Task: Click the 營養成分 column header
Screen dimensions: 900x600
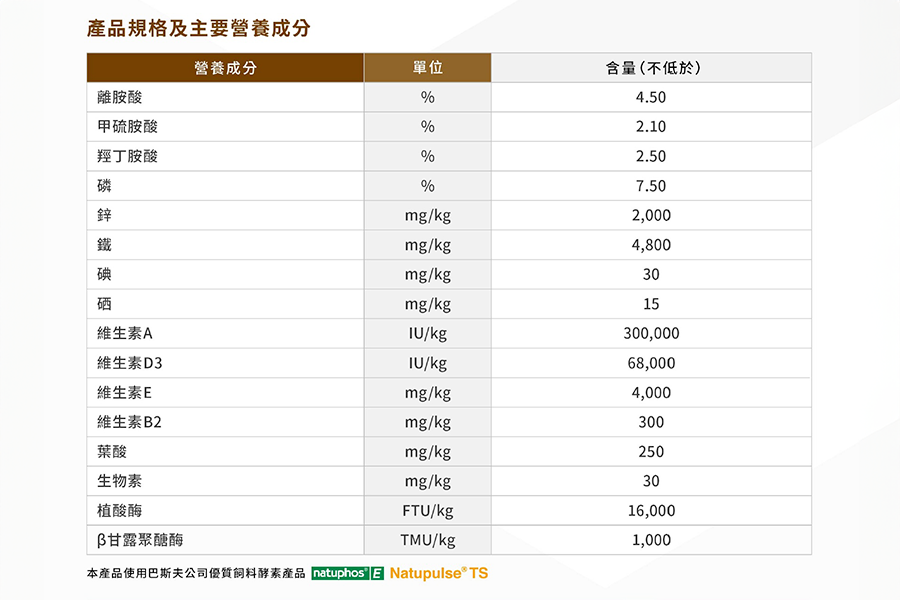Action: [225, 68]
